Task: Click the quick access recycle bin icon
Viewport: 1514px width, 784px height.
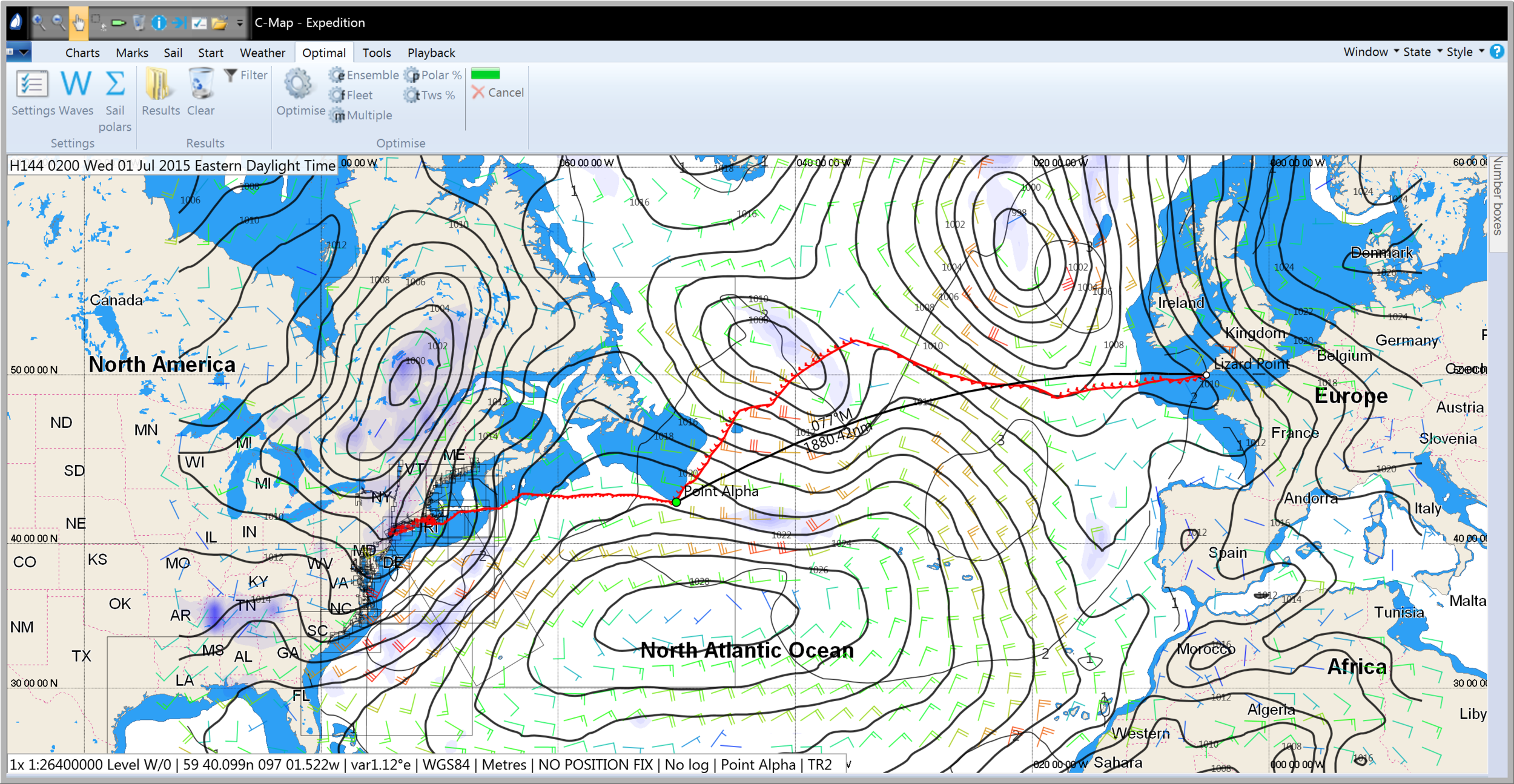Action: click(139, 23)
